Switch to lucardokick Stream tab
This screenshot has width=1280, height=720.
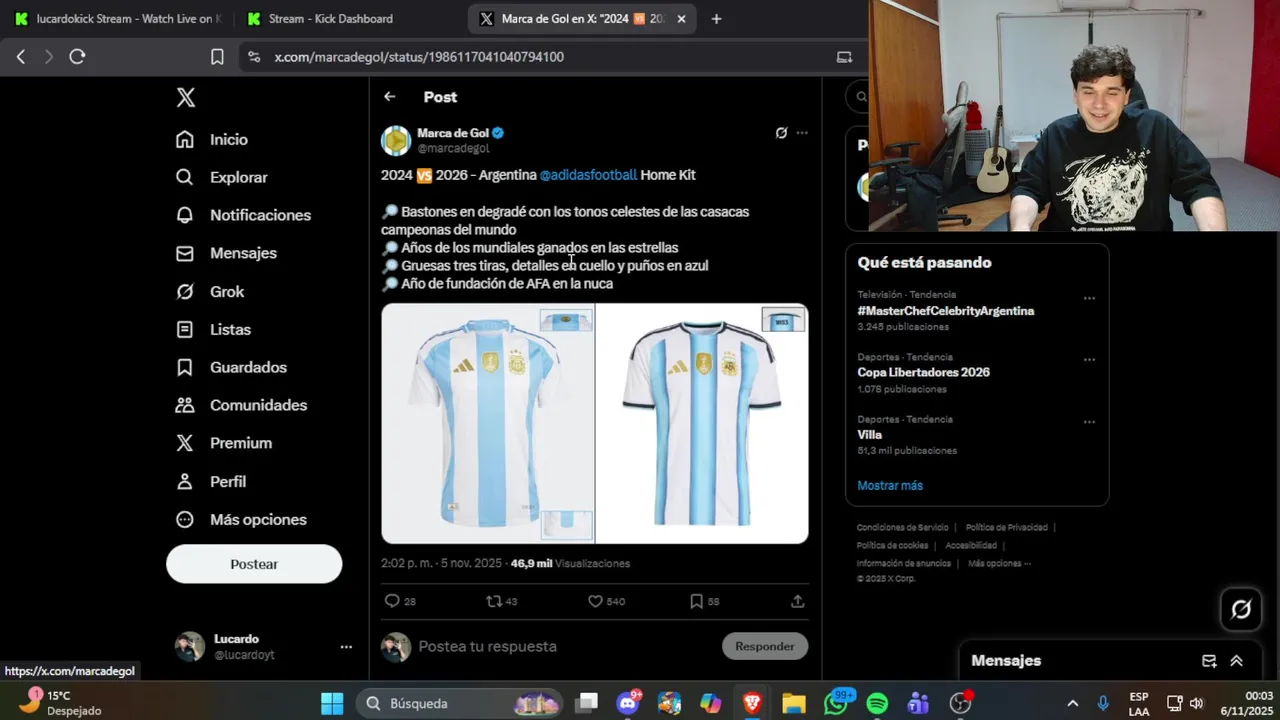click(x=118, y=19)
